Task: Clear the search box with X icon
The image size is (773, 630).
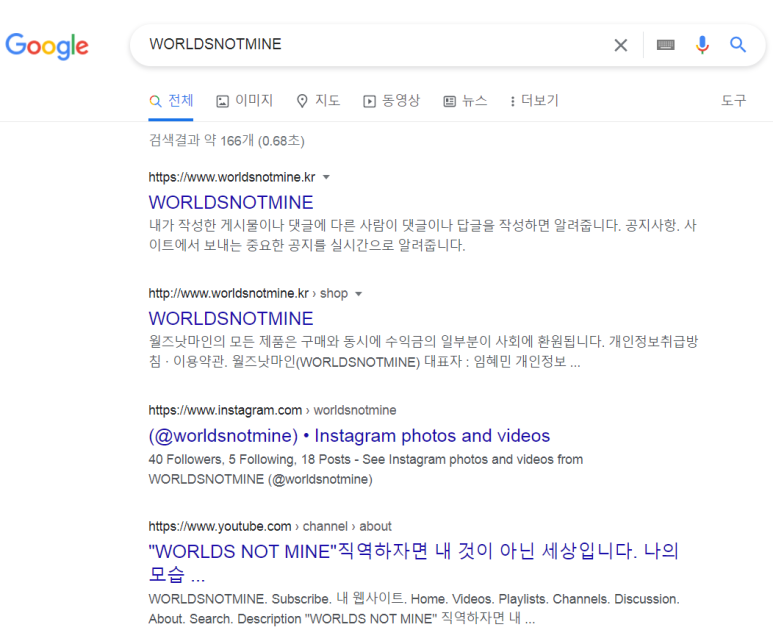Action: pos(620,45)
